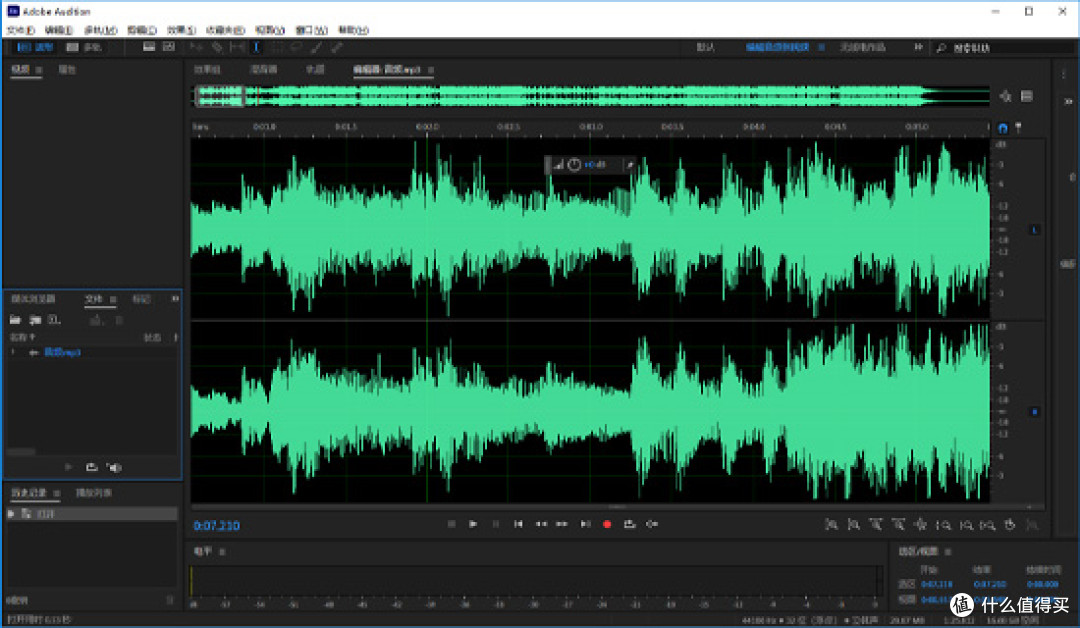Adjust the HUD volume knob on waveform
The width and height of the screenshot is (1080, 628).
click(x=574, y=165)
